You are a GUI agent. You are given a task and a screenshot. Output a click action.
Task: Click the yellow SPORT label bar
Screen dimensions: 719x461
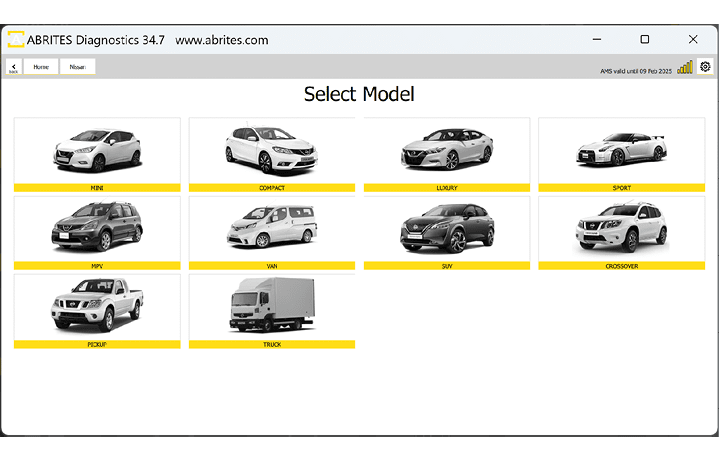coord(621,188)
